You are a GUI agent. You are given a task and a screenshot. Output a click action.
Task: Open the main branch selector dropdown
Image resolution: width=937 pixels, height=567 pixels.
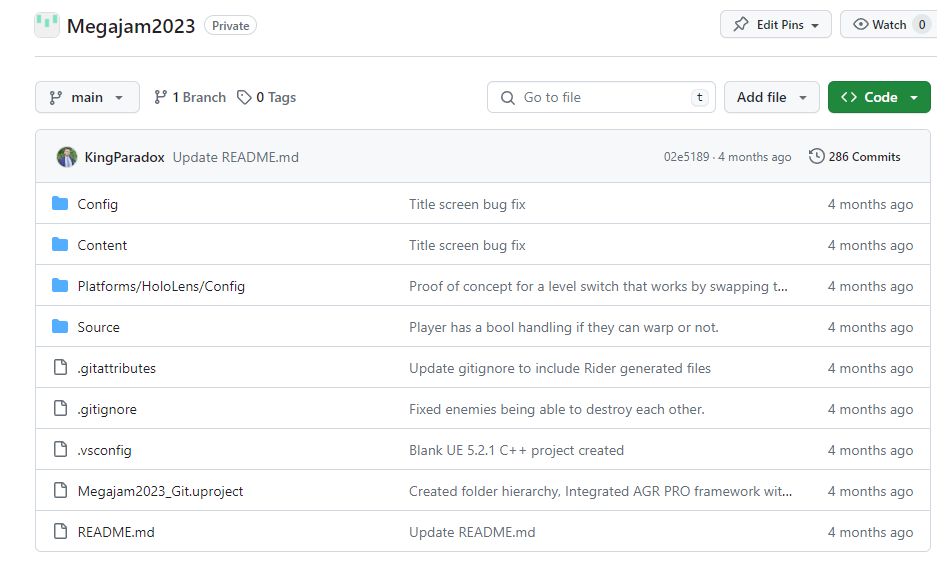pos(87,97)
